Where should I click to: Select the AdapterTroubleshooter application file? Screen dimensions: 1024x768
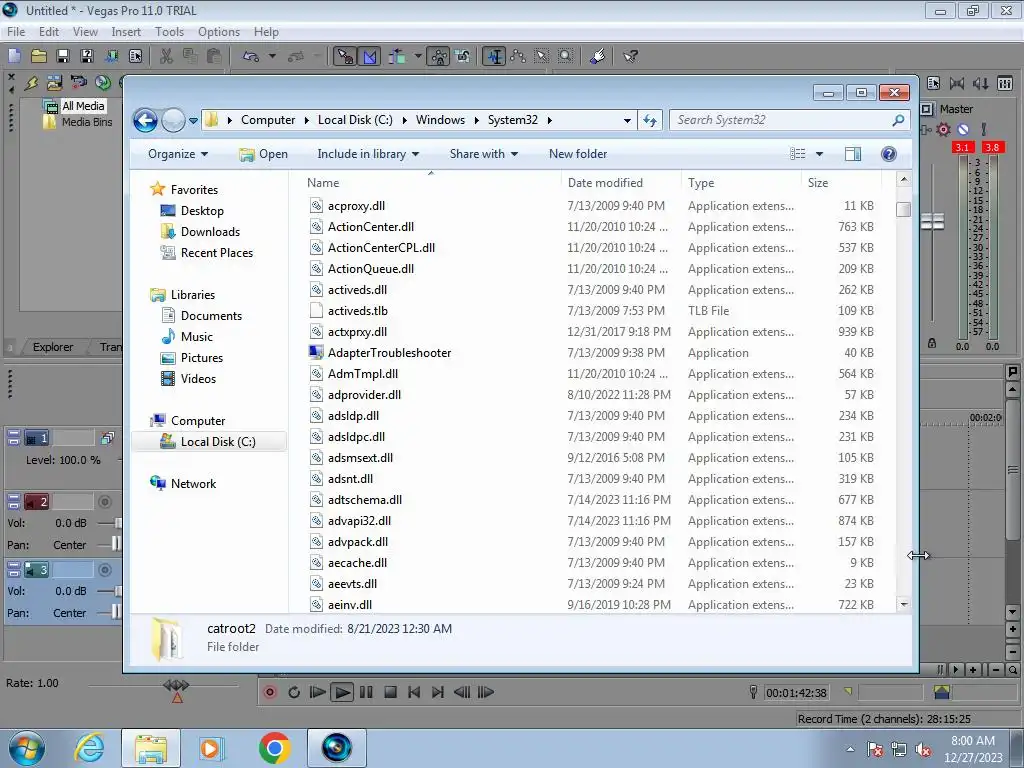click(x=389, y=353)
